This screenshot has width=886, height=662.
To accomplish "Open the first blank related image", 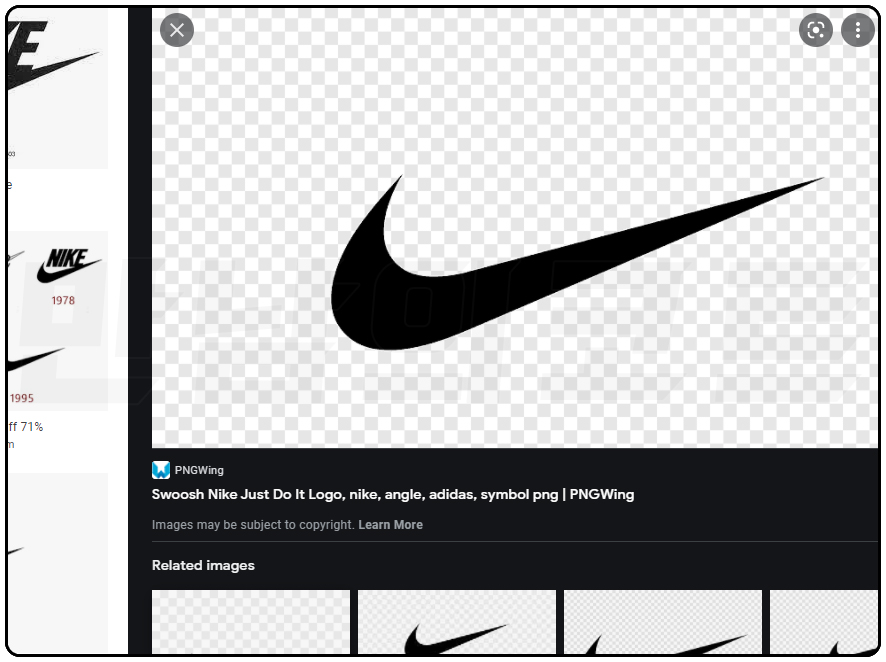I will coord(251,622).
